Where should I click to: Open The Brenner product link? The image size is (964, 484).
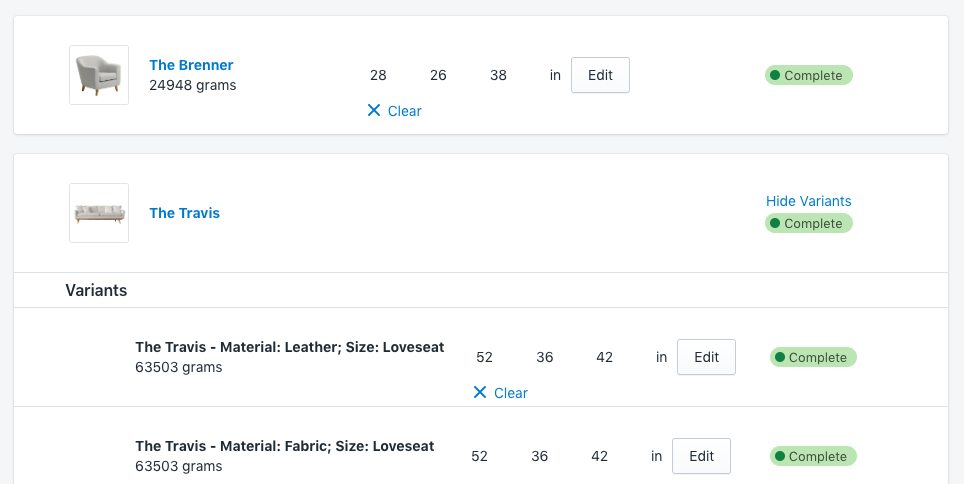[191, 65]
